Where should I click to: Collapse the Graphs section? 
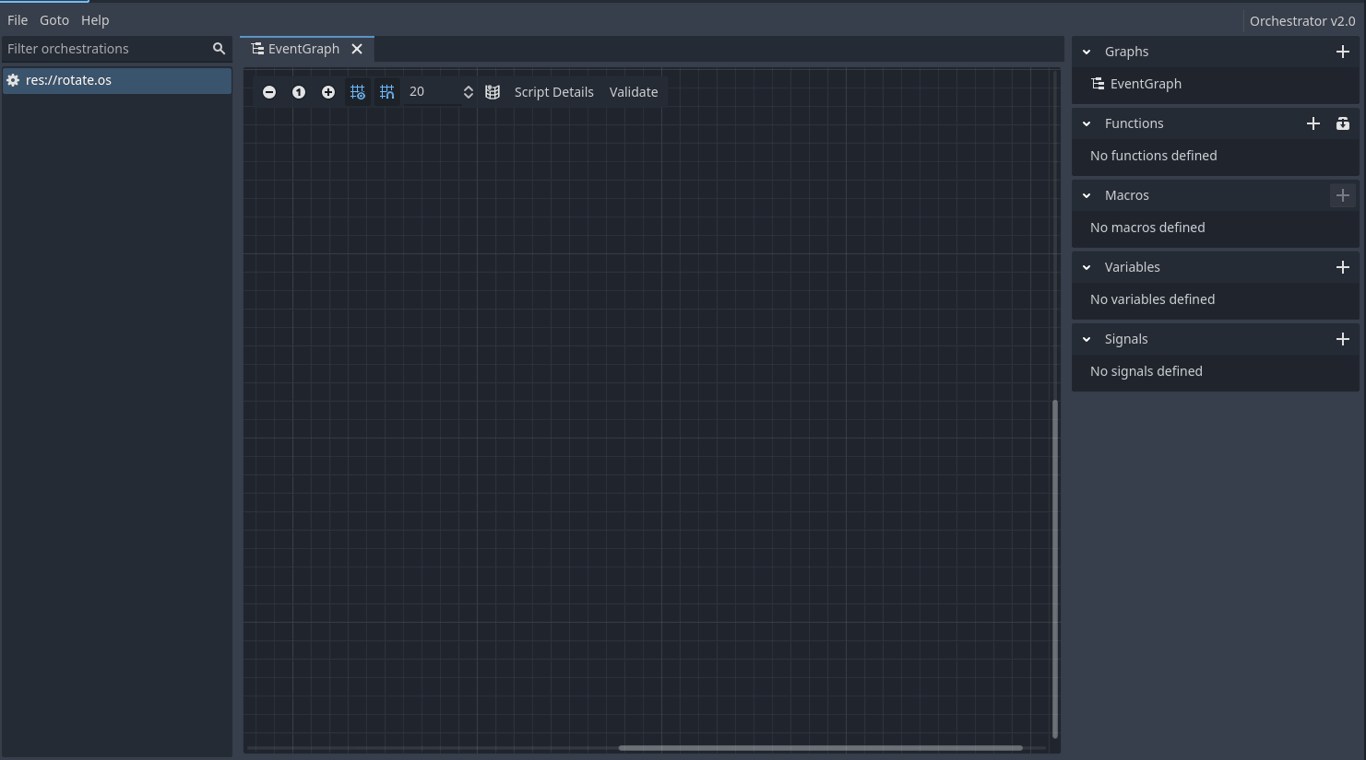(1087, 52)
